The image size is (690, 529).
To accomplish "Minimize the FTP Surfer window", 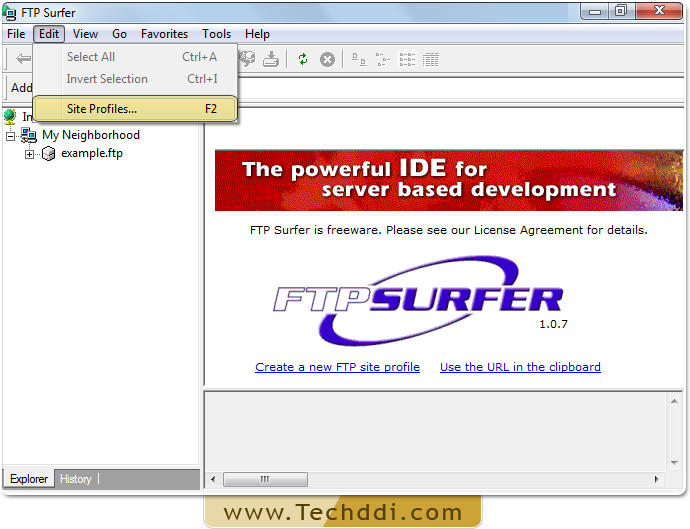I will 595,11.
